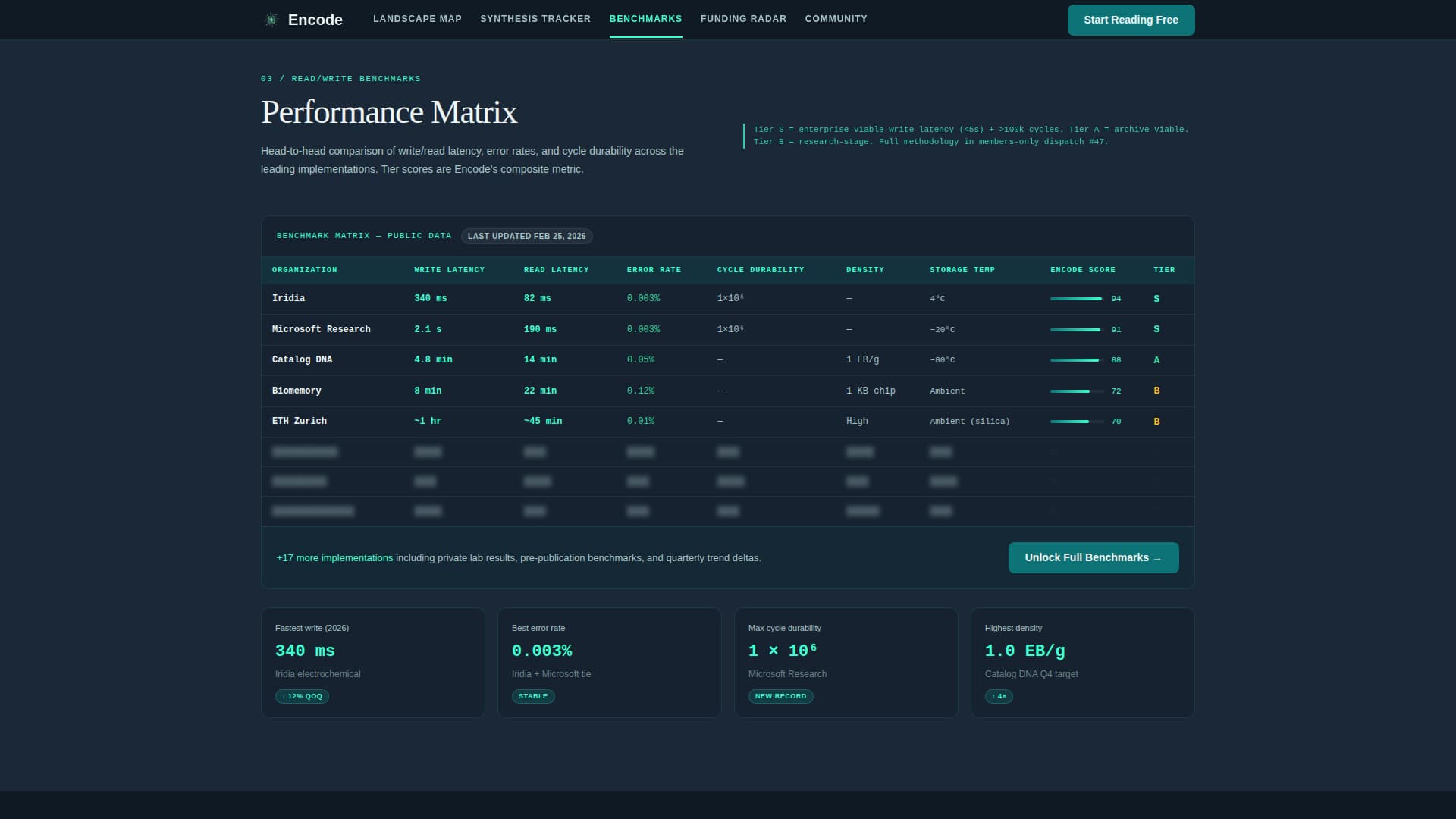This screenshot has width=1456, height=819.
Task: Select the Benchmarks nav tab
Action: coord(645,19)
